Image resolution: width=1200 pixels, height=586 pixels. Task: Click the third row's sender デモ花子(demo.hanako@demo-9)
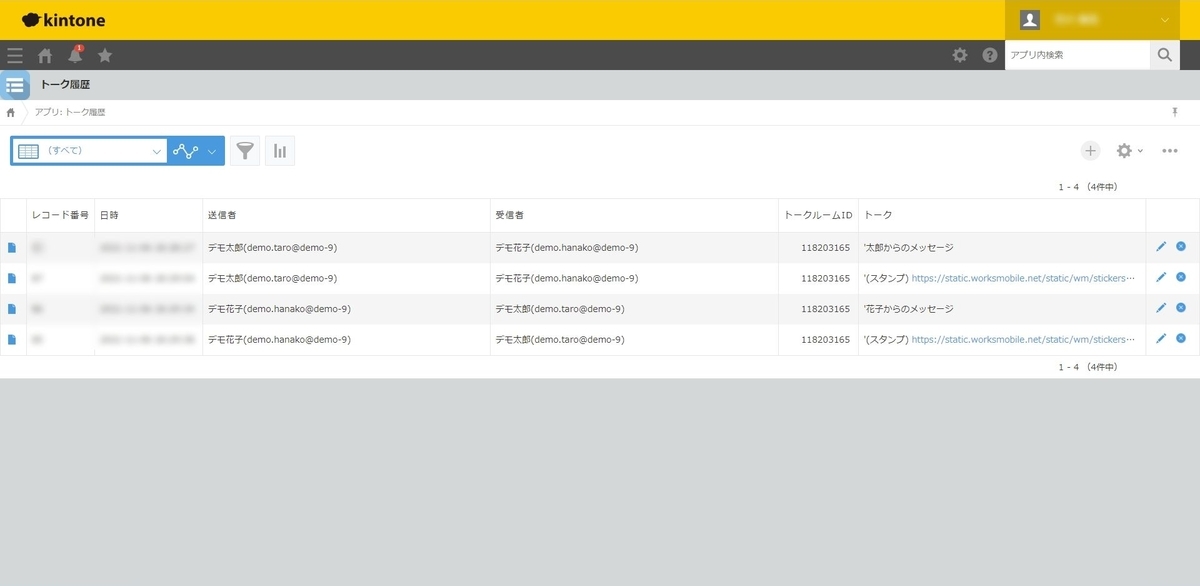279,308
